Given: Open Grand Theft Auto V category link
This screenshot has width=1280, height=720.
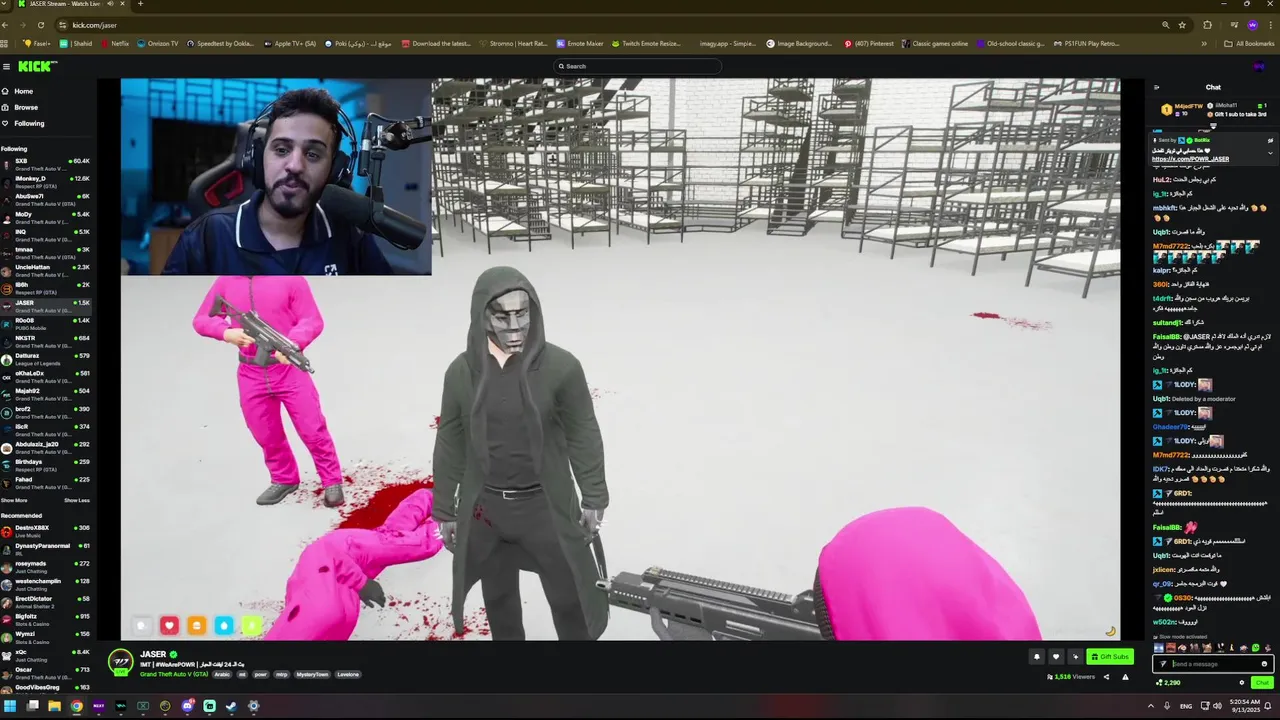Looking at the screenshot, I should [x=174, y=674].
